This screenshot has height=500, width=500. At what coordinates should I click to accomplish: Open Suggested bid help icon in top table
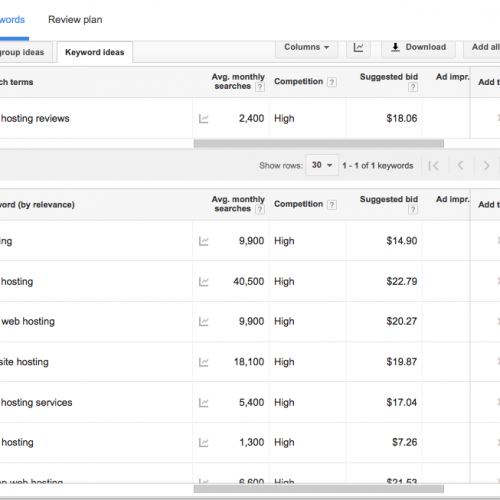tap(413, 87)
